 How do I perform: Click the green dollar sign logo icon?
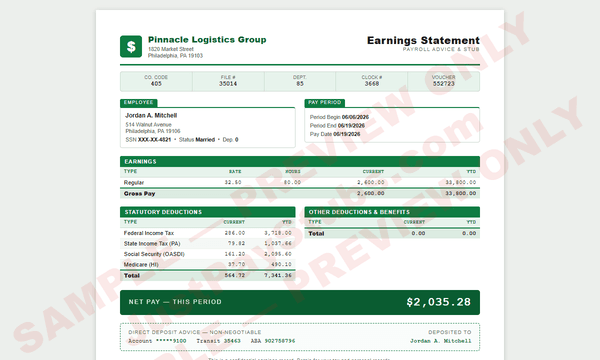coord(131,46)
